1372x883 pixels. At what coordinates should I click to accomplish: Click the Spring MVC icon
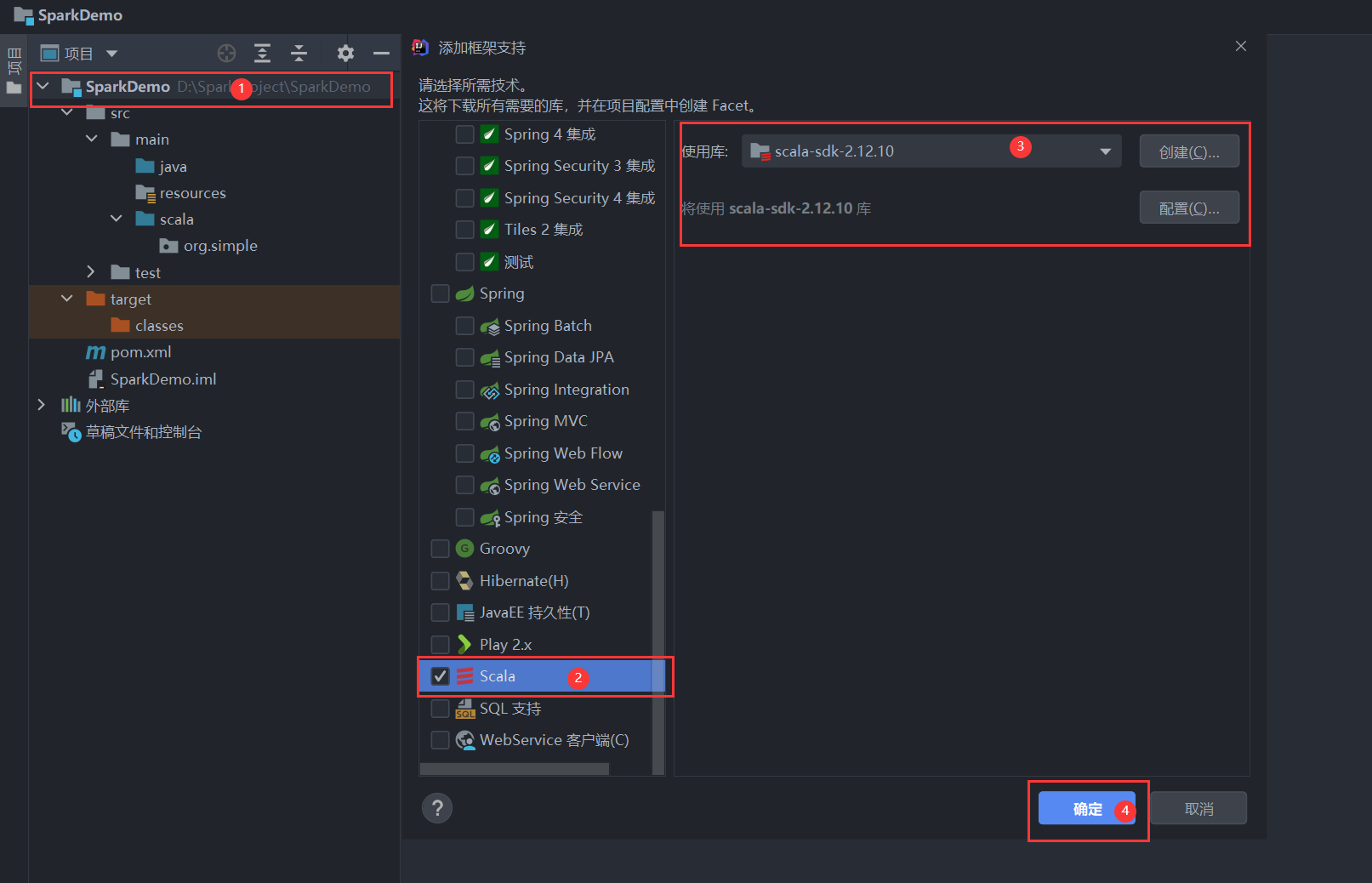pyautogui.click(x=490, y=422)
